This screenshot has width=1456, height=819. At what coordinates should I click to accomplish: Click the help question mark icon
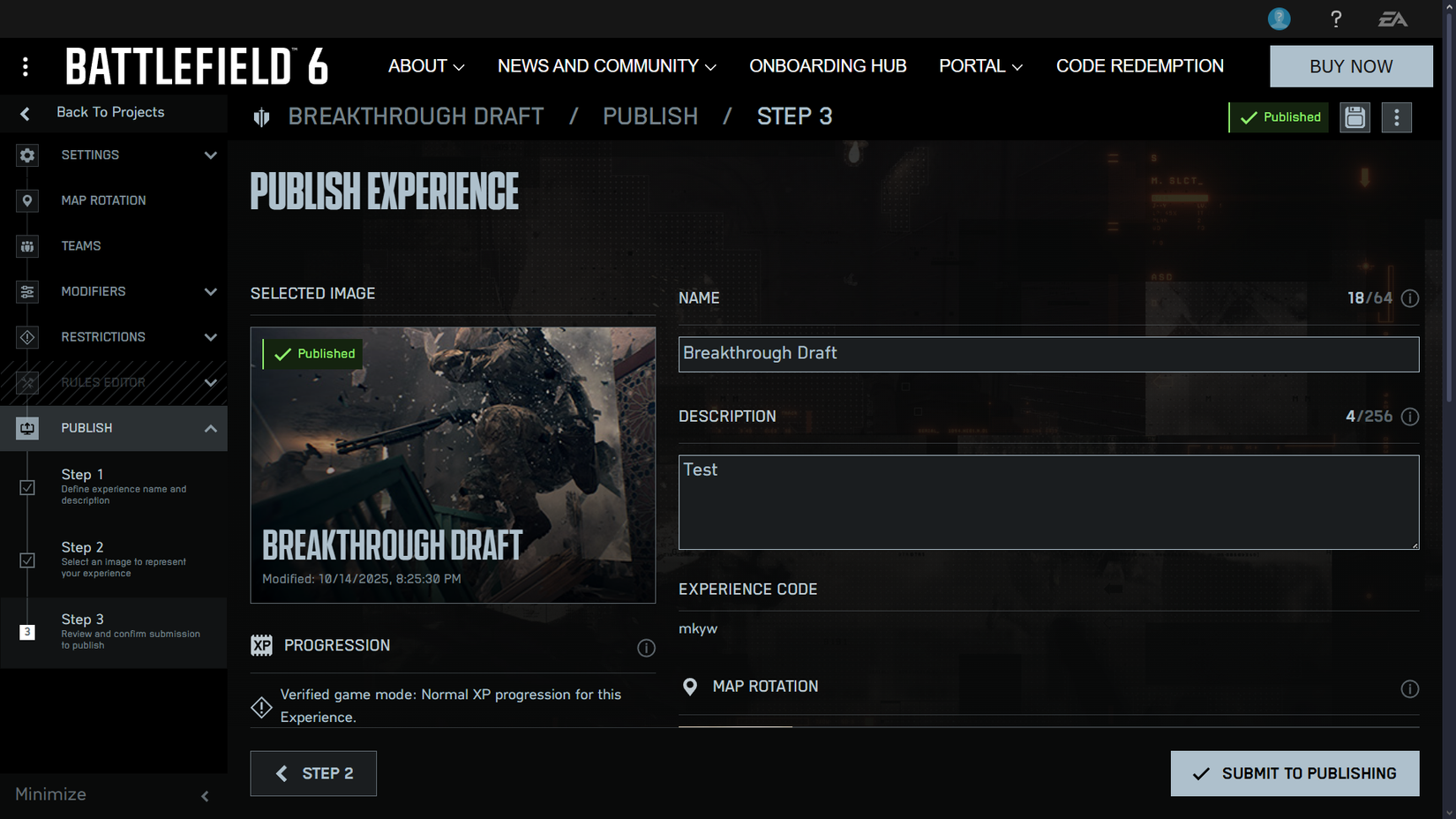[1336, 19]
